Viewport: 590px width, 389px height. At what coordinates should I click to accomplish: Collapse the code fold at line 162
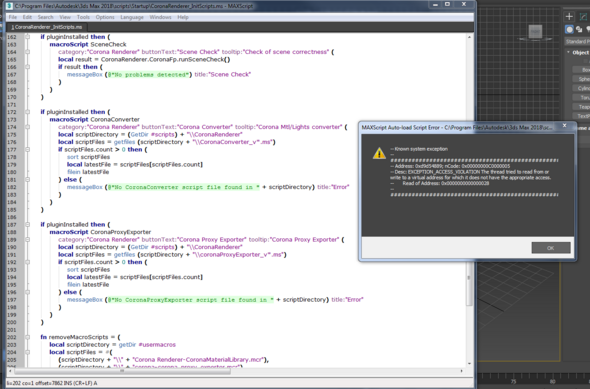27,37
